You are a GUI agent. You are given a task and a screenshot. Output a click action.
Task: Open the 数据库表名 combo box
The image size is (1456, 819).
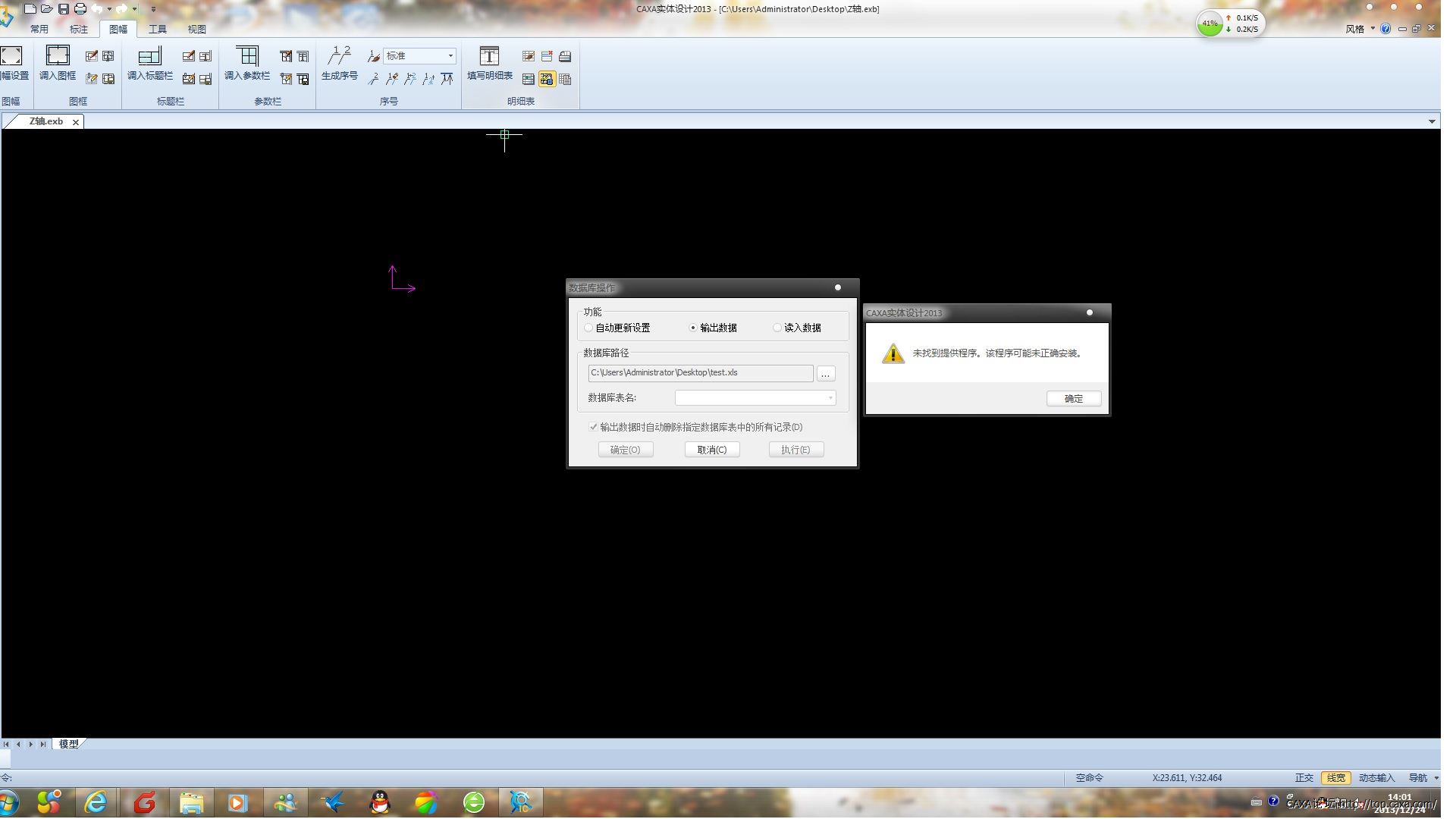tap(755, 398)
